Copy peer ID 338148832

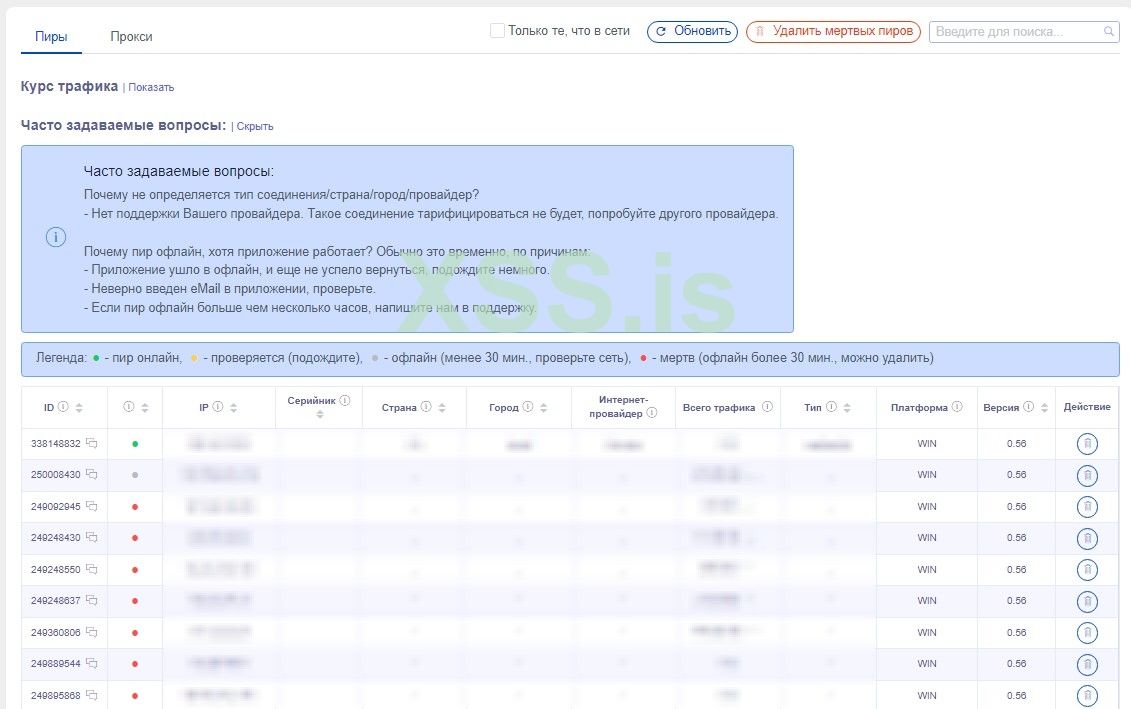[x=92, y=443]
